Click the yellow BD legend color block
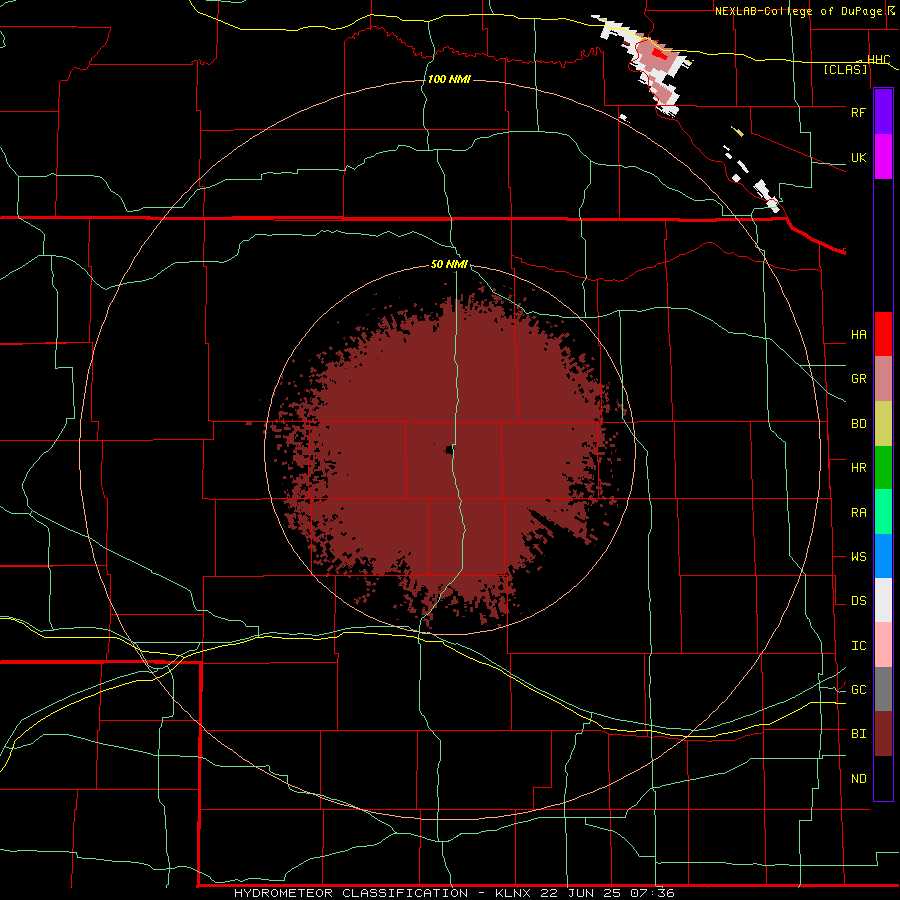Image resolution: width=900 pixels, height=900 pixels. click(x=883, y=423)
